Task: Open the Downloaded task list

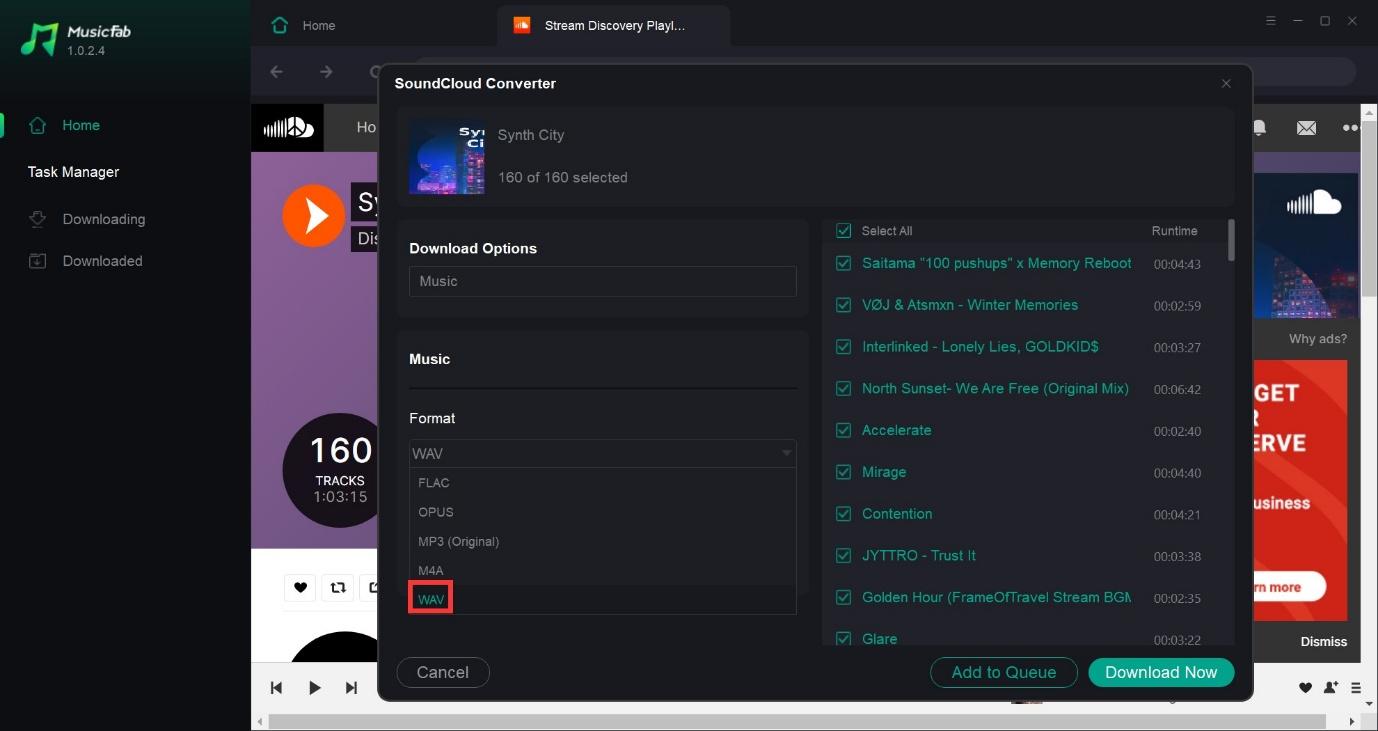Action: tap(85, 261)
